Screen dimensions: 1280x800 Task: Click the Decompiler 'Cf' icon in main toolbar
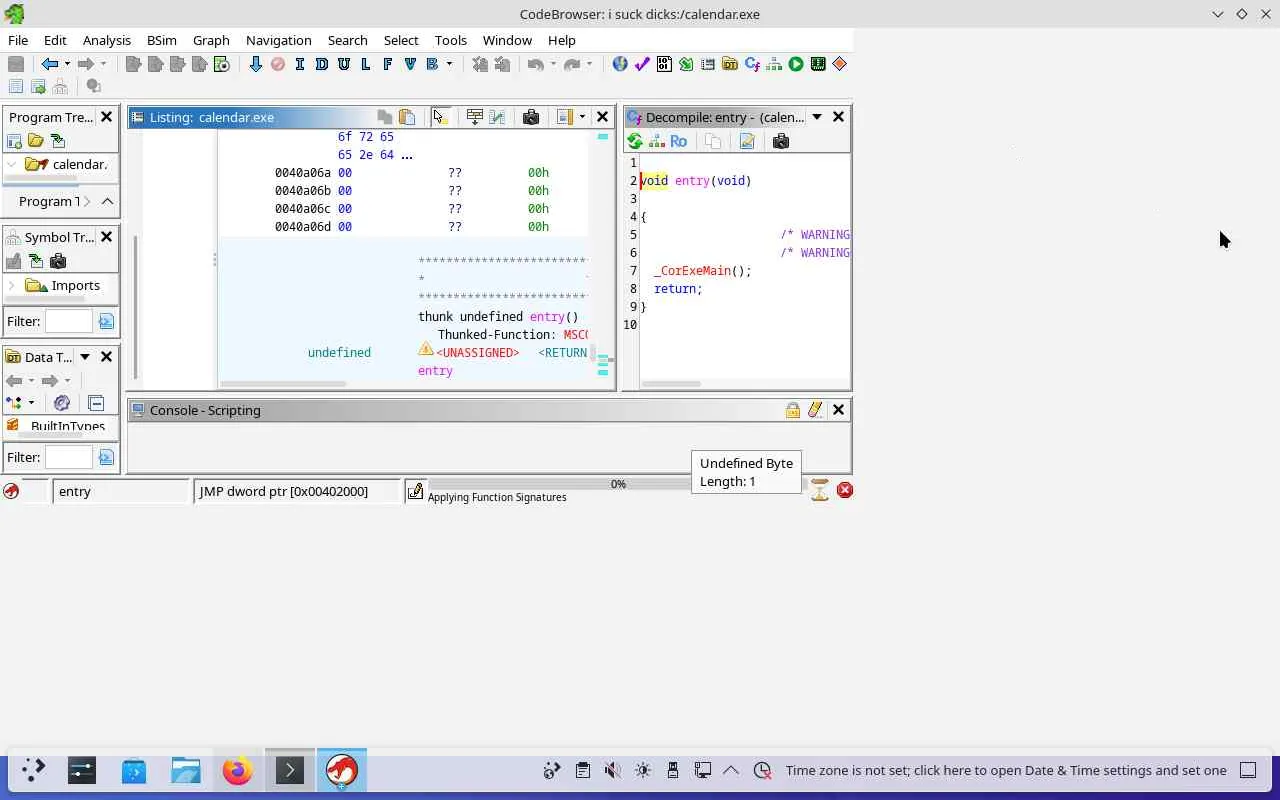pyautogui.click(x=752, y=64)
